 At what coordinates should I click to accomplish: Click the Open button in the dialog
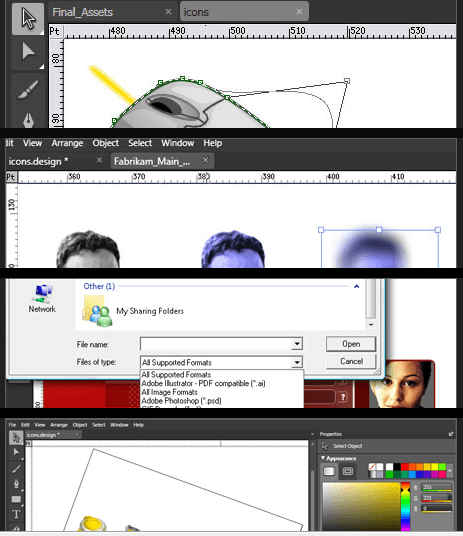(x=351, y=344)
